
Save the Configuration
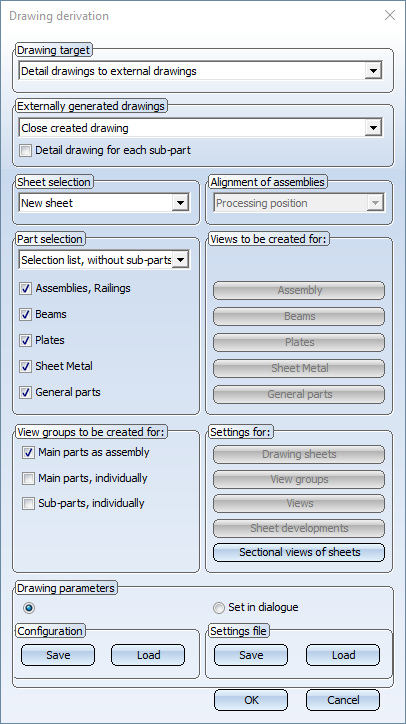tap(58, 655)
